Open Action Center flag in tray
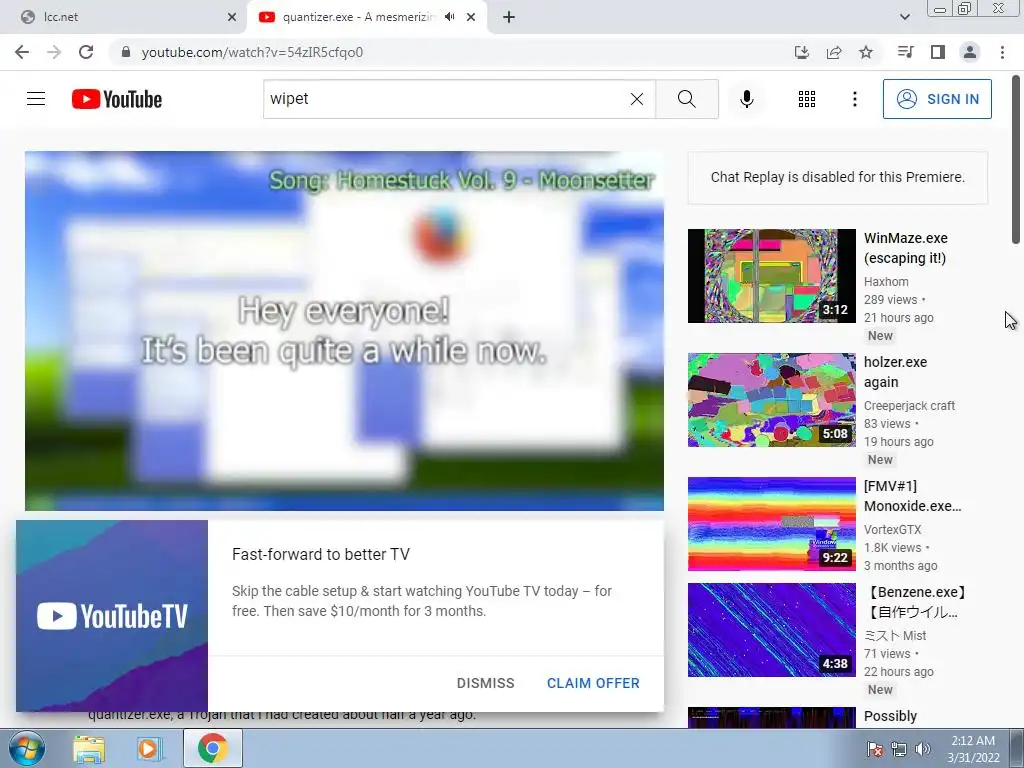 (875, 749)
